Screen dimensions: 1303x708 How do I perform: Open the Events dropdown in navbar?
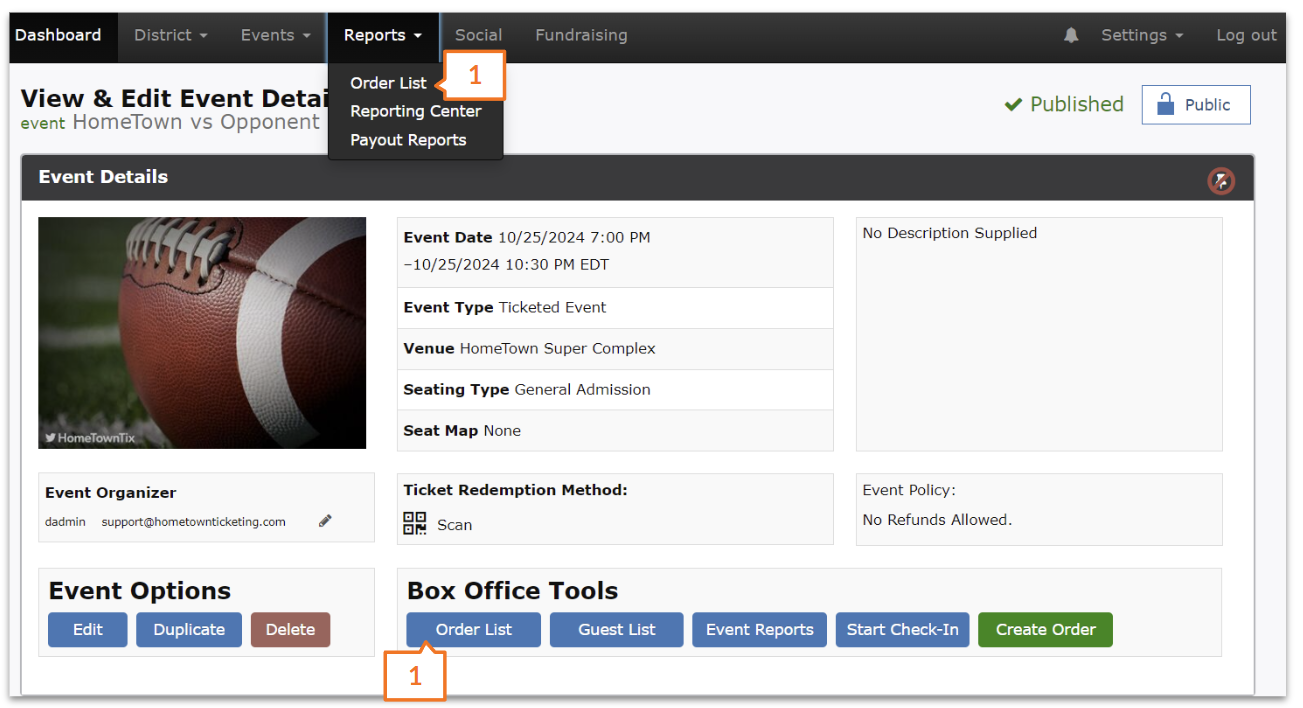pyautogui.click(x=275, y=35)
